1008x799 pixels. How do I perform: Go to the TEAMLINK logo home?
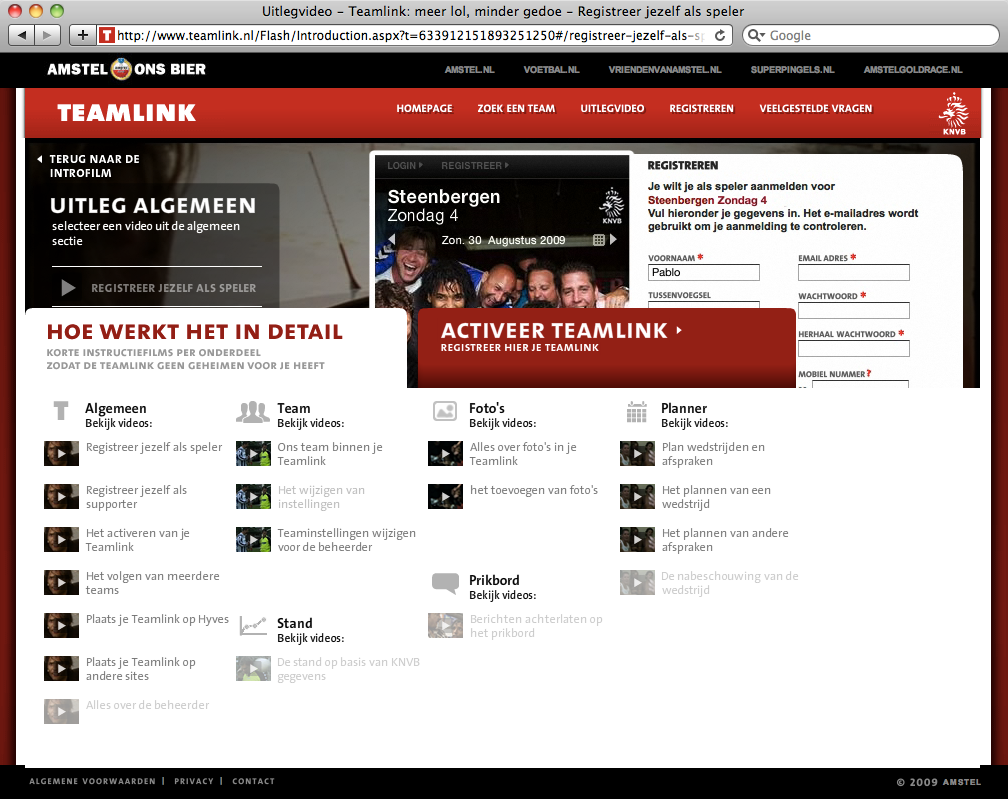tap(127, 112)
